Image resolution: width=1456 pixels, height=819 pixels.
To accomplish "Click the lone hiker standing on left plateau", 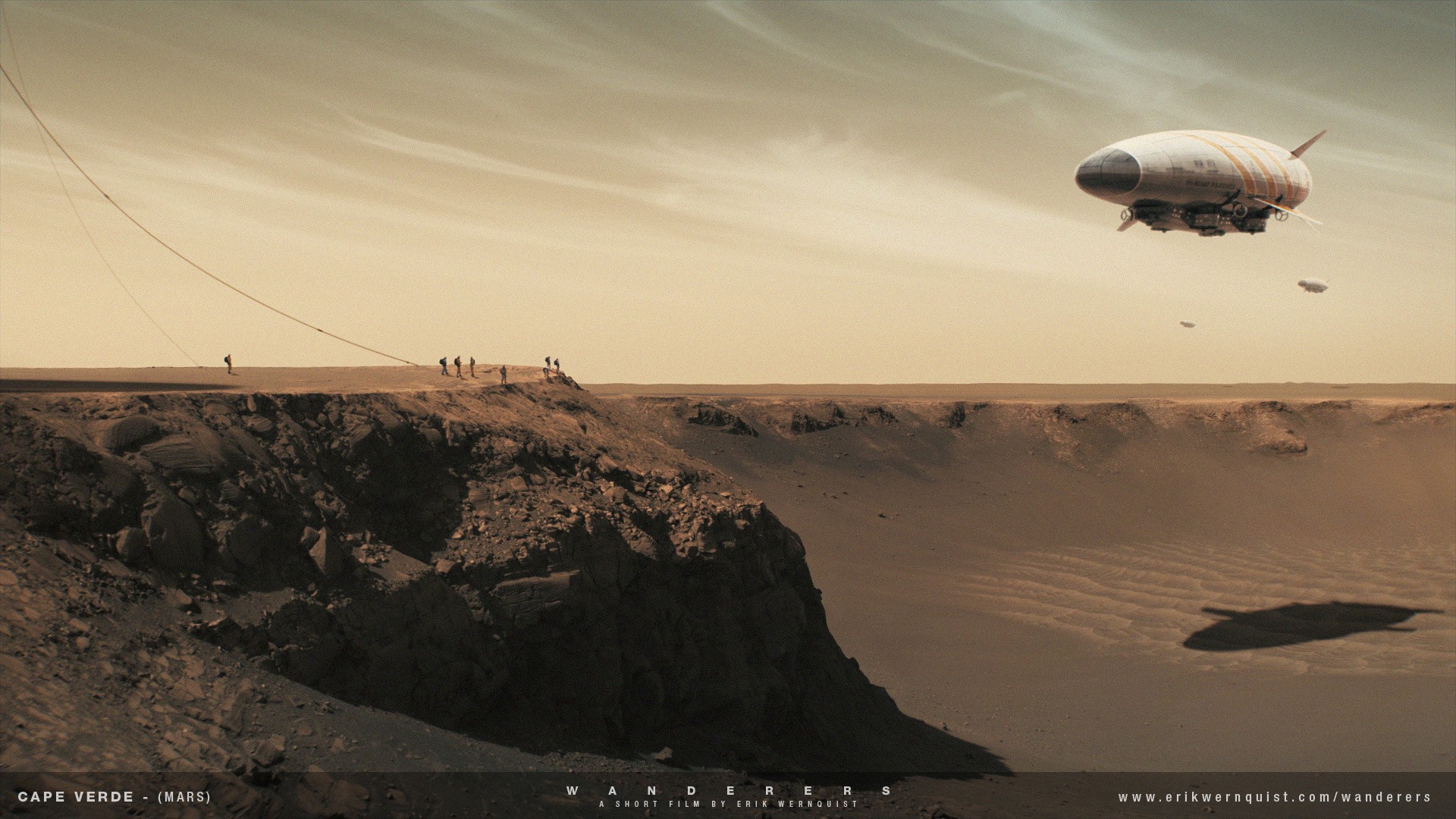I will (227, 364).
